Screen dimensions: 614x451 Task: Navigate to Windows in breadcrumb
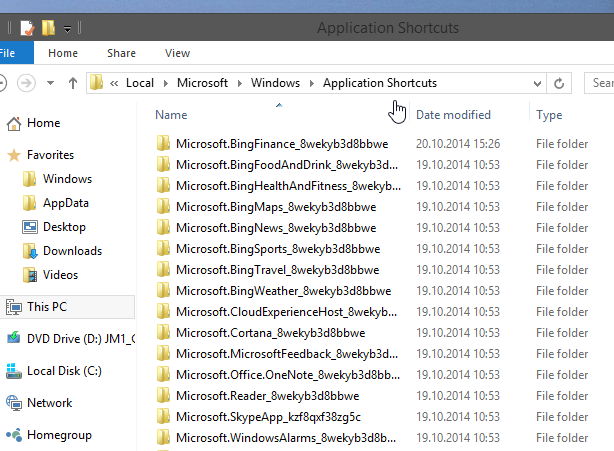(275, 83)
